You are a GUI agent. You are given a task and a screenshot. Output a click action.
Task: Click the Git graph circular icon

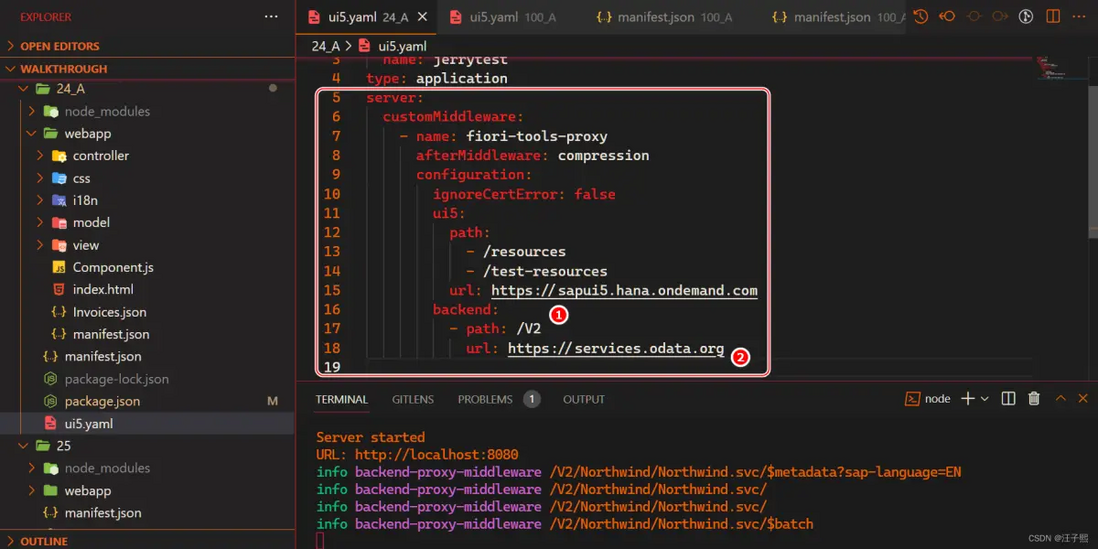(x=1026, y=17)
